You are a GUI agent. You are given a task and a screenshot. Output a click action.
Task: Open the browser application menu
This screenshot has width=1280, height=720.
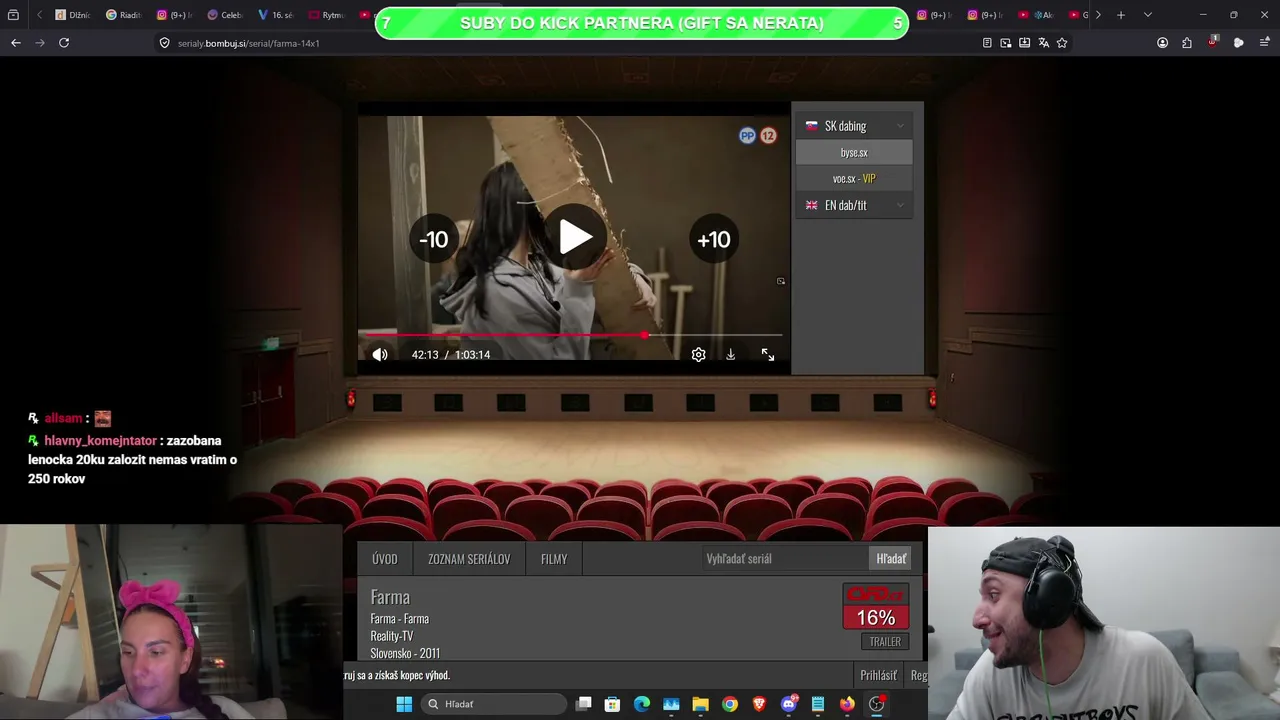(1264, 43)
